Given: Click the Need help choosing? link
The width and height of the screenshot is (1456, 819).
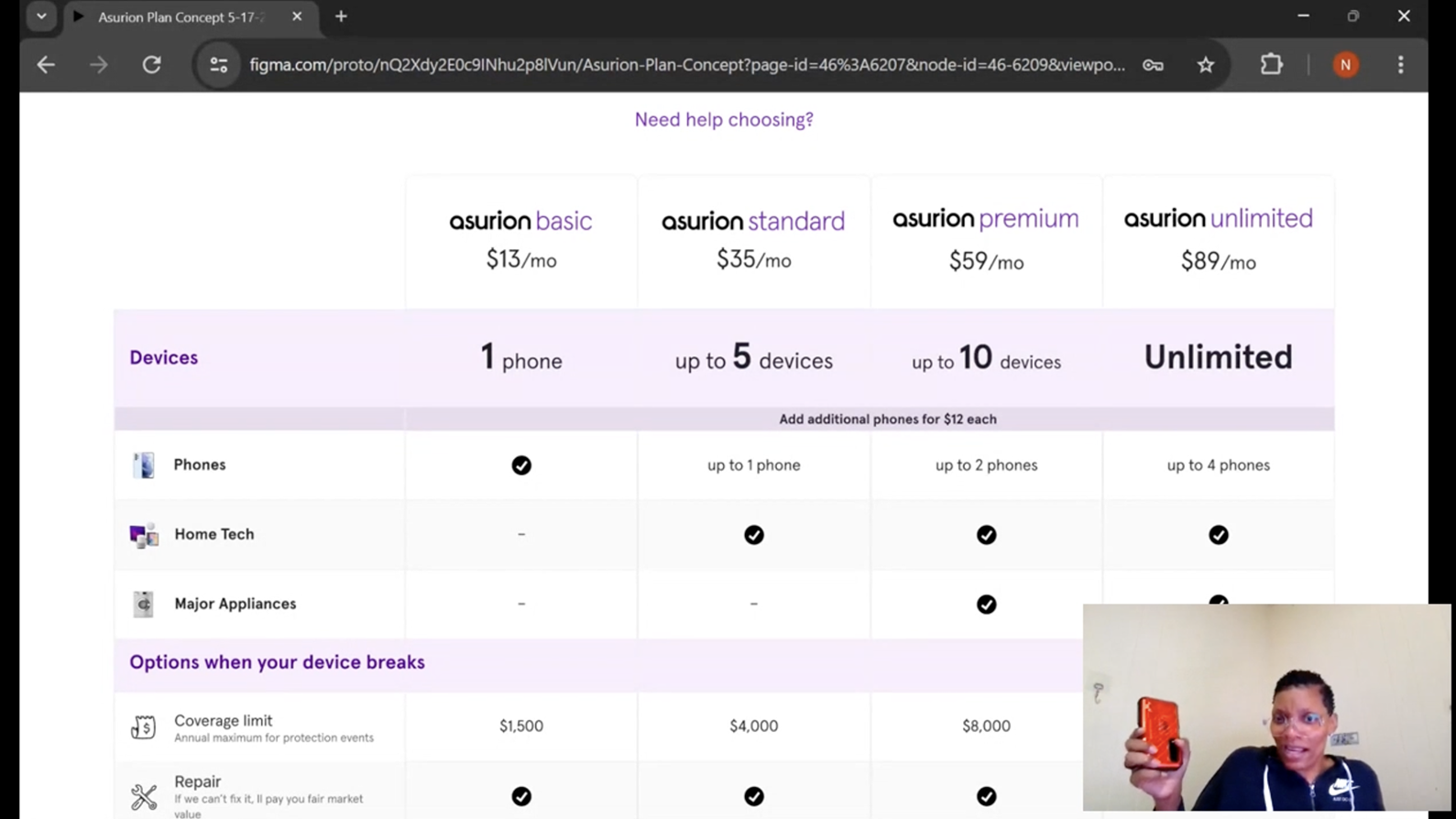Looking at the screenshot, I should [x=724, y=120].
